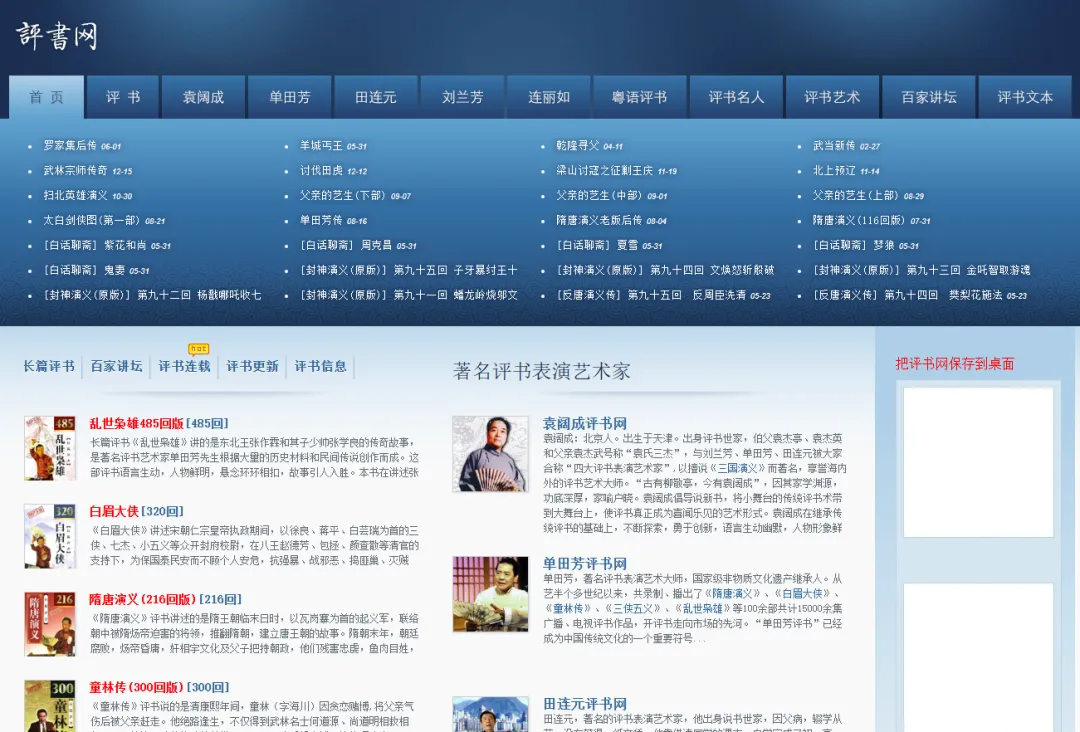Click the hot badge above 评书连载
Screen dimensions: 1080x732
pos(198,349)
